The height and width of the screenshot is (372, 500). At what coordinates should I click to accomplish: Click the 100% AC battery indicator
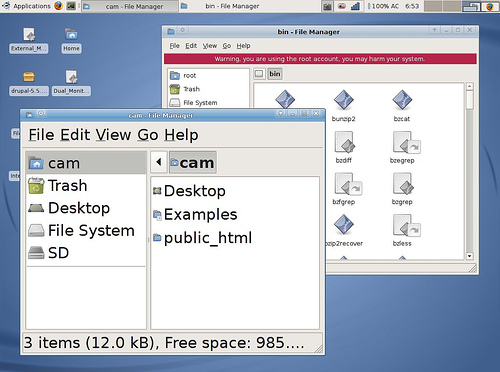coord(383,6)
